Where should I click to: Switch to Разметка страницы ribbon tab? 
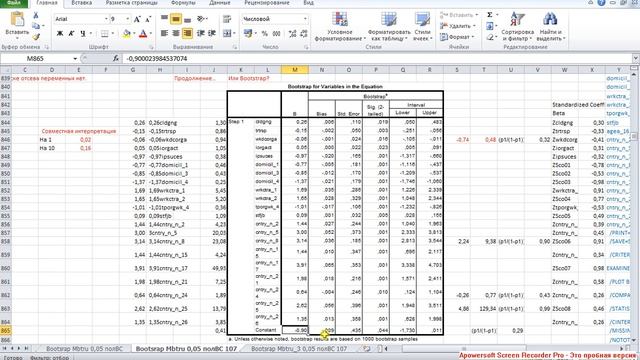coord(131,3)
